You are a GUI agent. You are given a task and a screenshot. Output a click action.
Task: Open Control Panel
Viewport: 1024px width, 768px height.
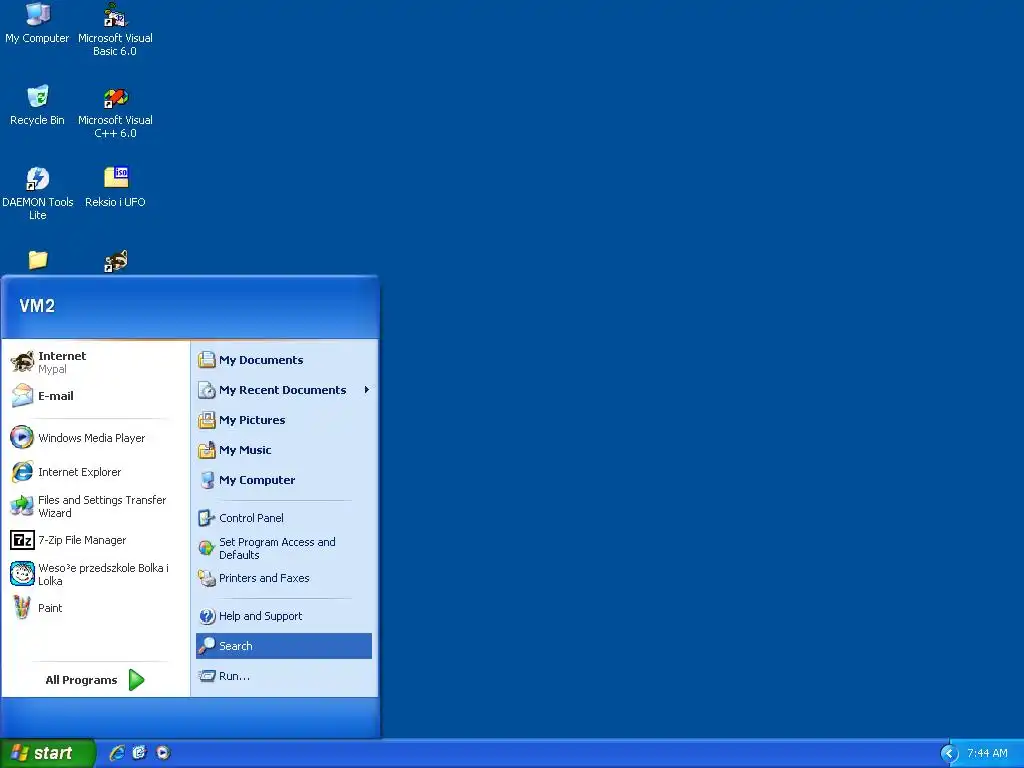click(283, 518)
